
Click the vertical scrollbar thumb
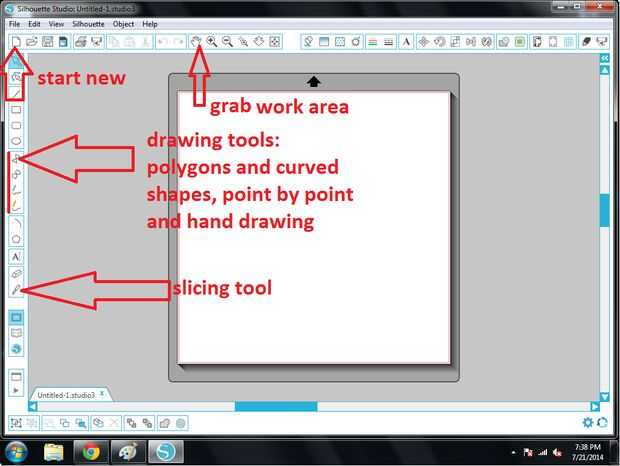pyautogui.click(x=605, y=210)
